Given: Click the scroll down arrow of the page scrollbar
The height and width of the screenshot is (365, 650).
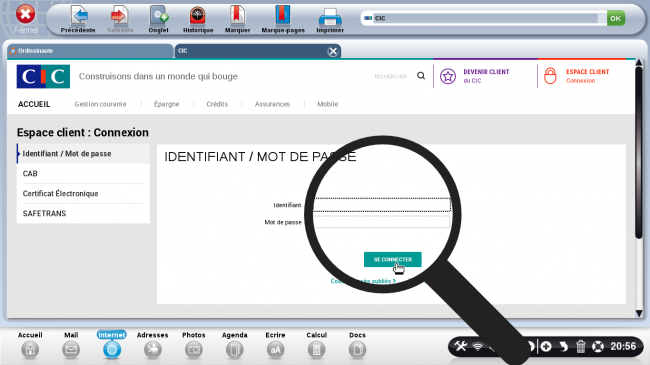Looking at the screenshot, I should point(639,314).
